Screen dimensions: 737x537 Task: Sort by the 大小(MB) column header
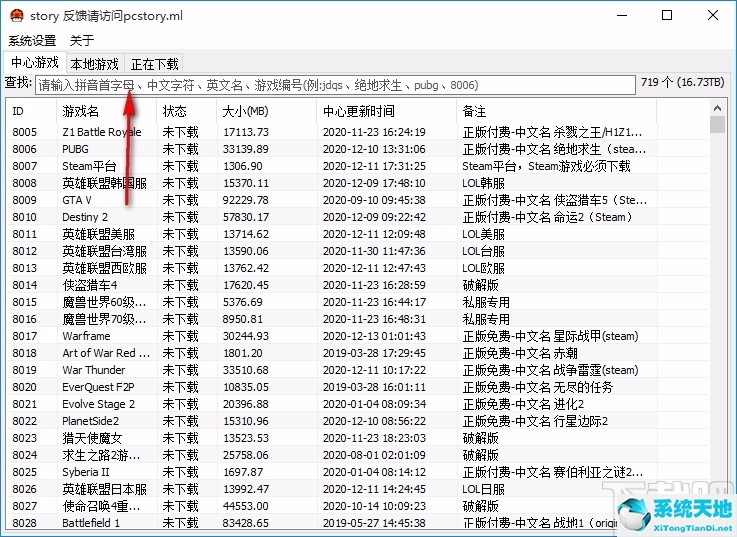[267, 111]
